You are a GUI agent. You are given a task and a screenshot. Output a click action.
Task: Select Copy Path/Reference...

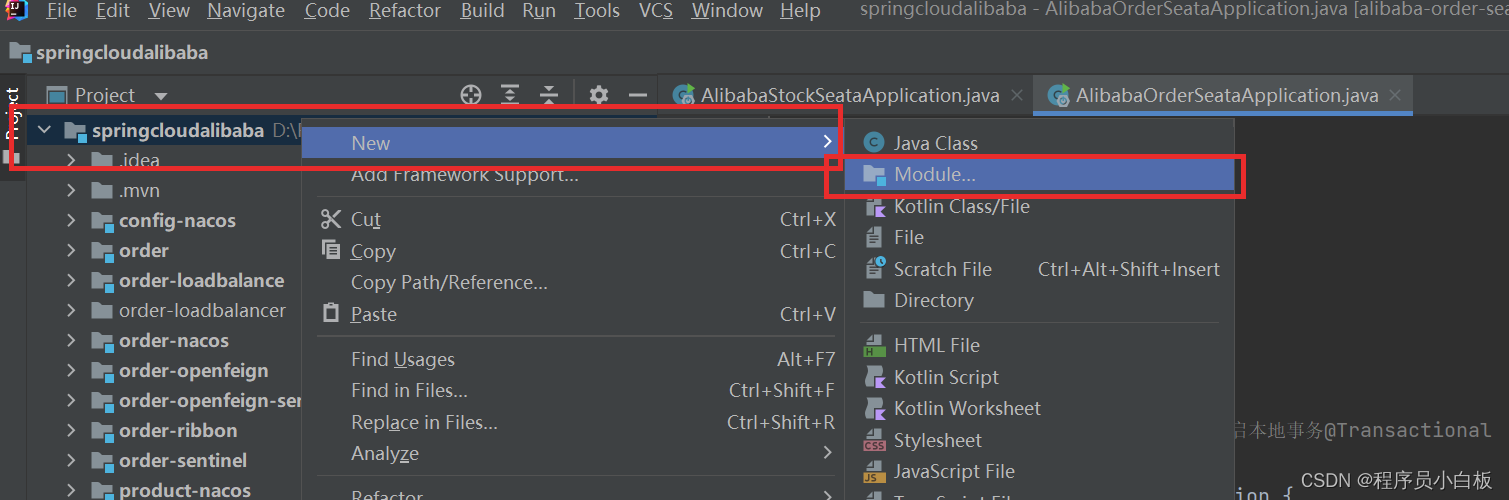pyautogui.click(x=449, y=283)
